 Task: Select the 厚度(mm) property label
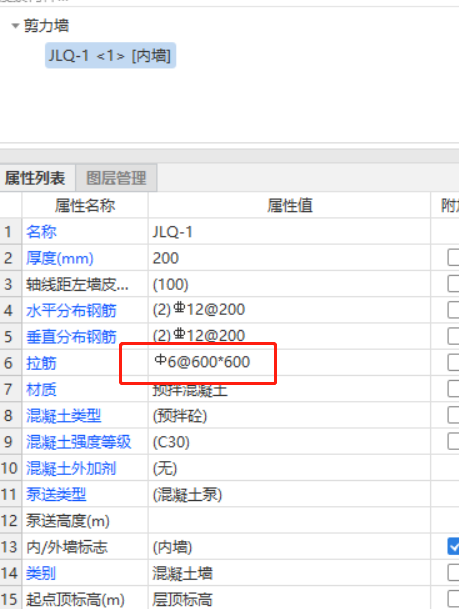click(x=60, y=258)
